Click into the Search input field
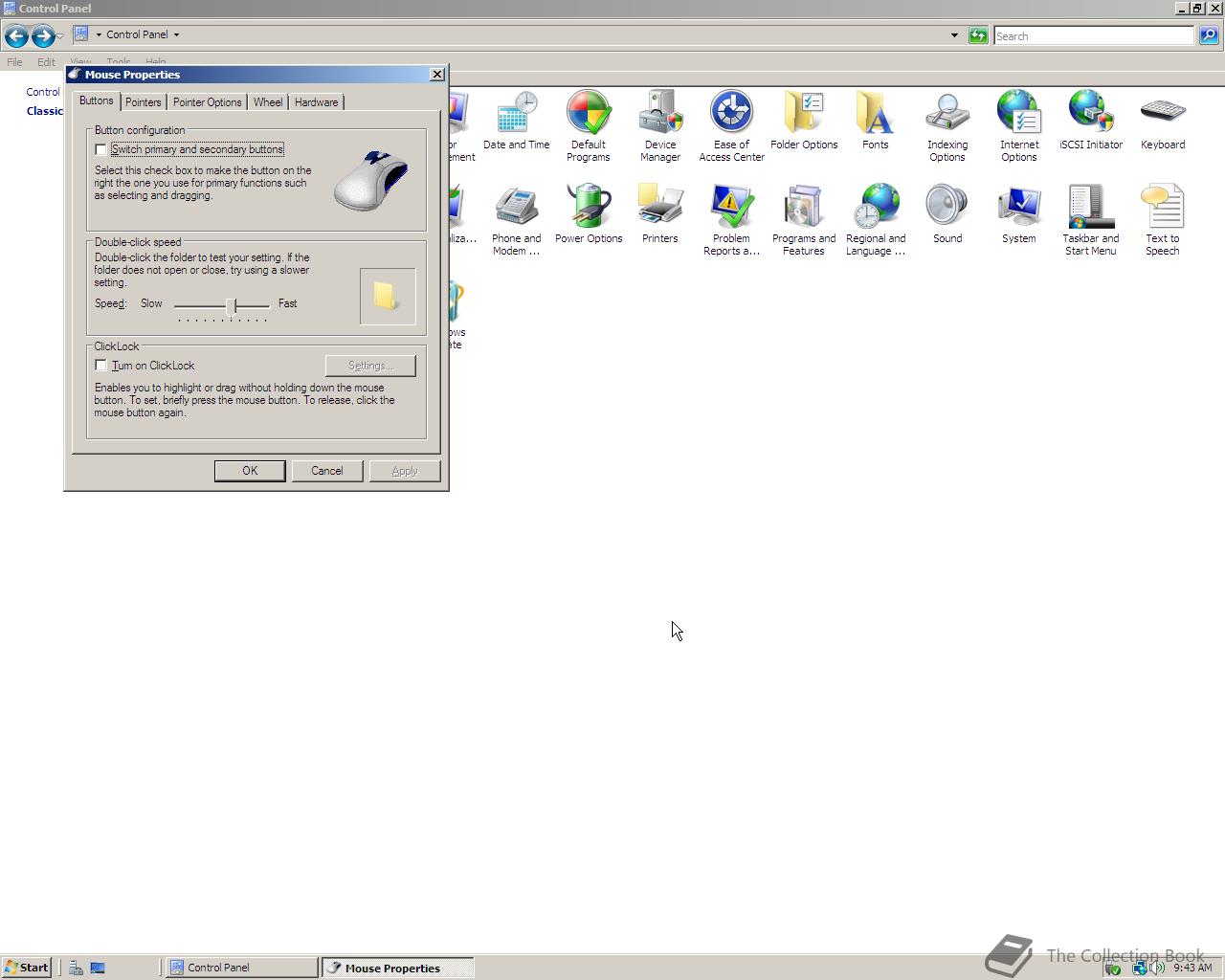Screen dimensions: 1225x980 [1094, 35]
